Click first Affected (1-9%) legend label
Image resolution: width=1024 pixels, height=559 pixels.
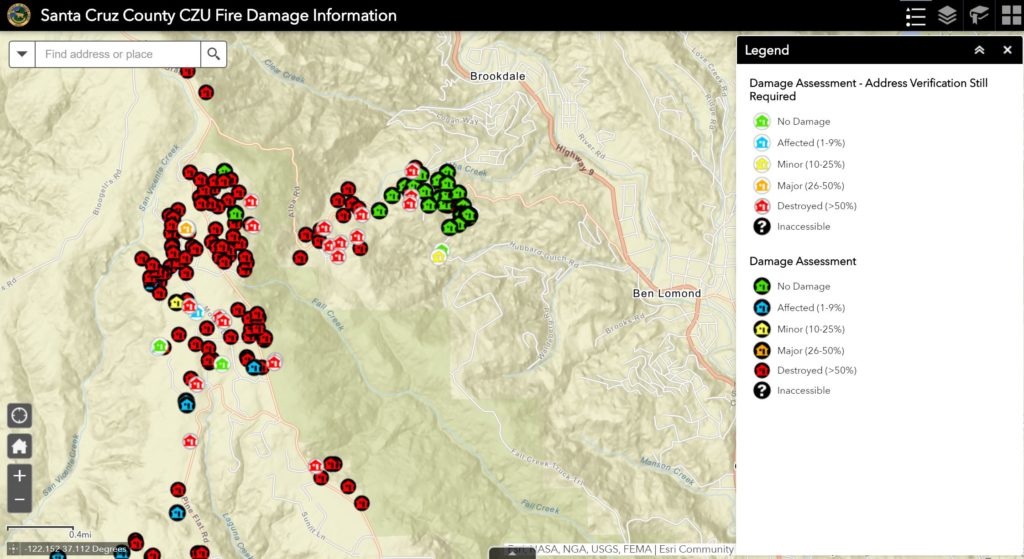pos(811,143)
